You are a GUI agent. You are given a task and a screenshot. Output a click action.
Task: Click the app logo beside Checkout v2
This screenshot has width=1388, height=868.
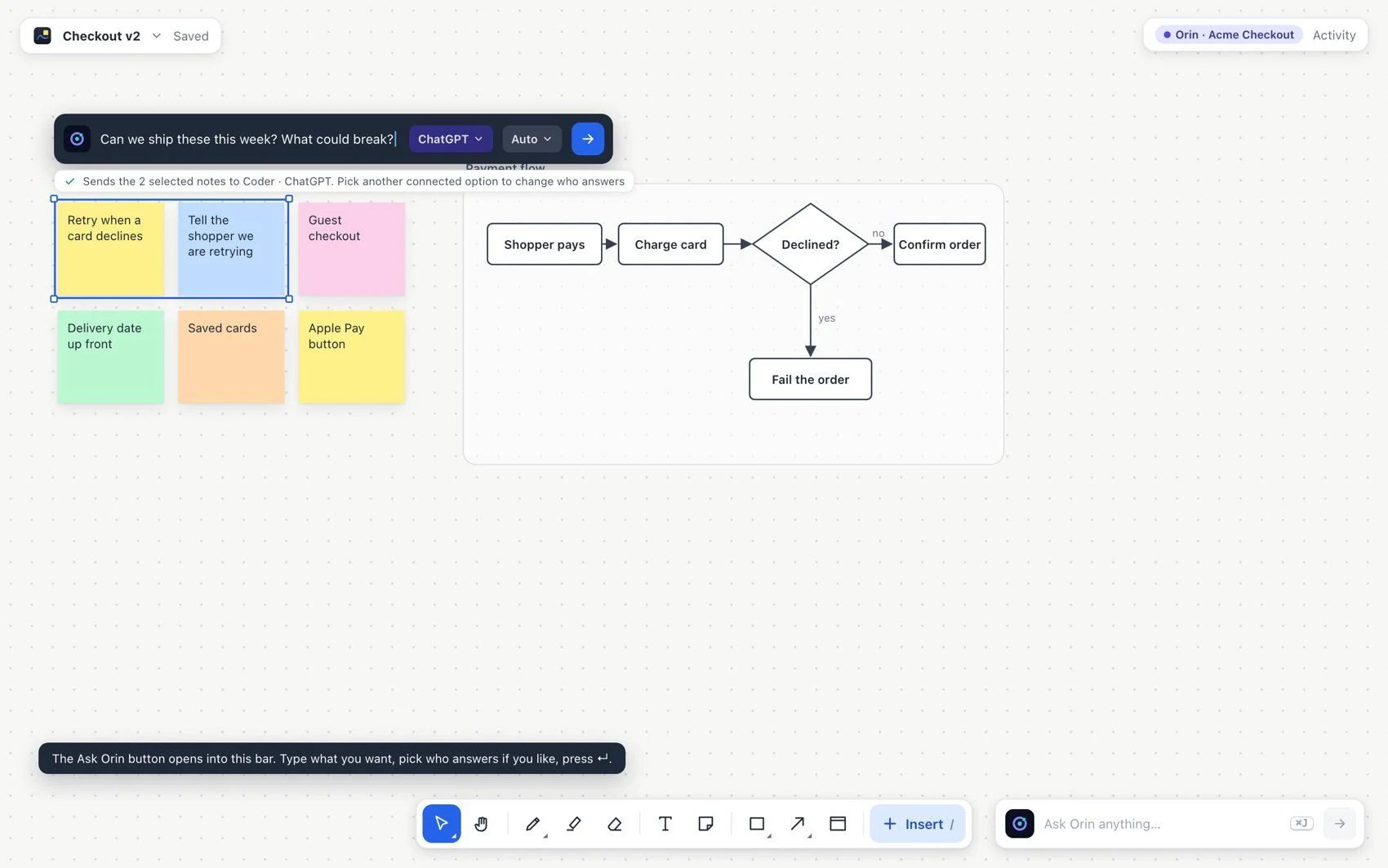[42, 36]
